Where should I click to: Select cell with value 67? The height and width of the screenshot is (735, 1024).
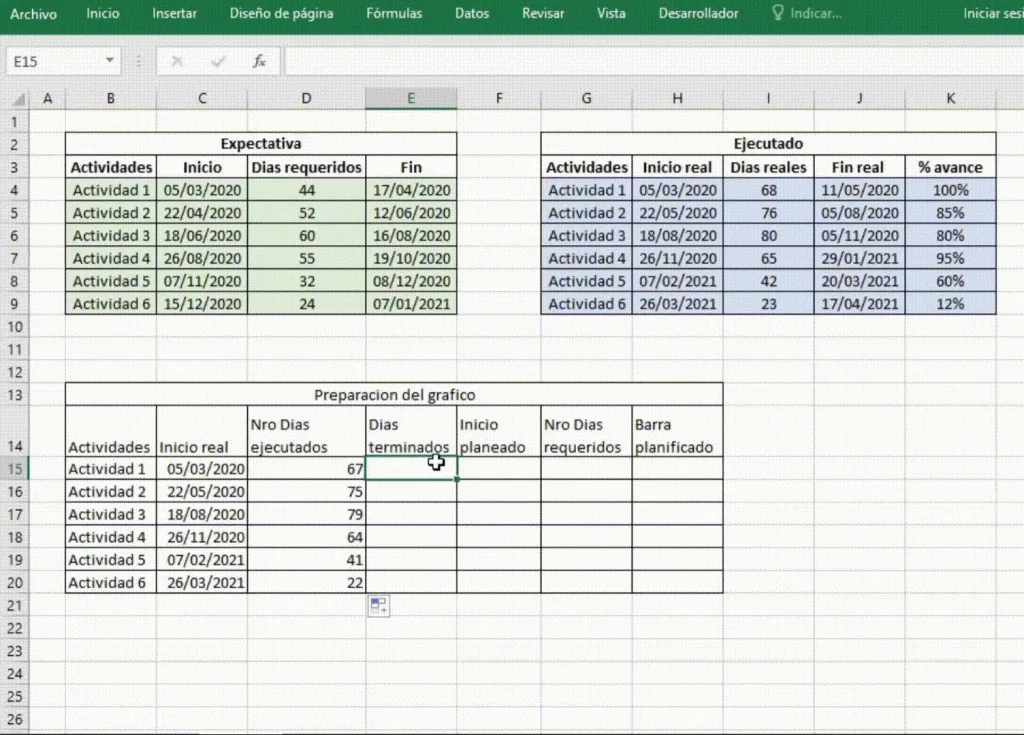pos(306,468)
